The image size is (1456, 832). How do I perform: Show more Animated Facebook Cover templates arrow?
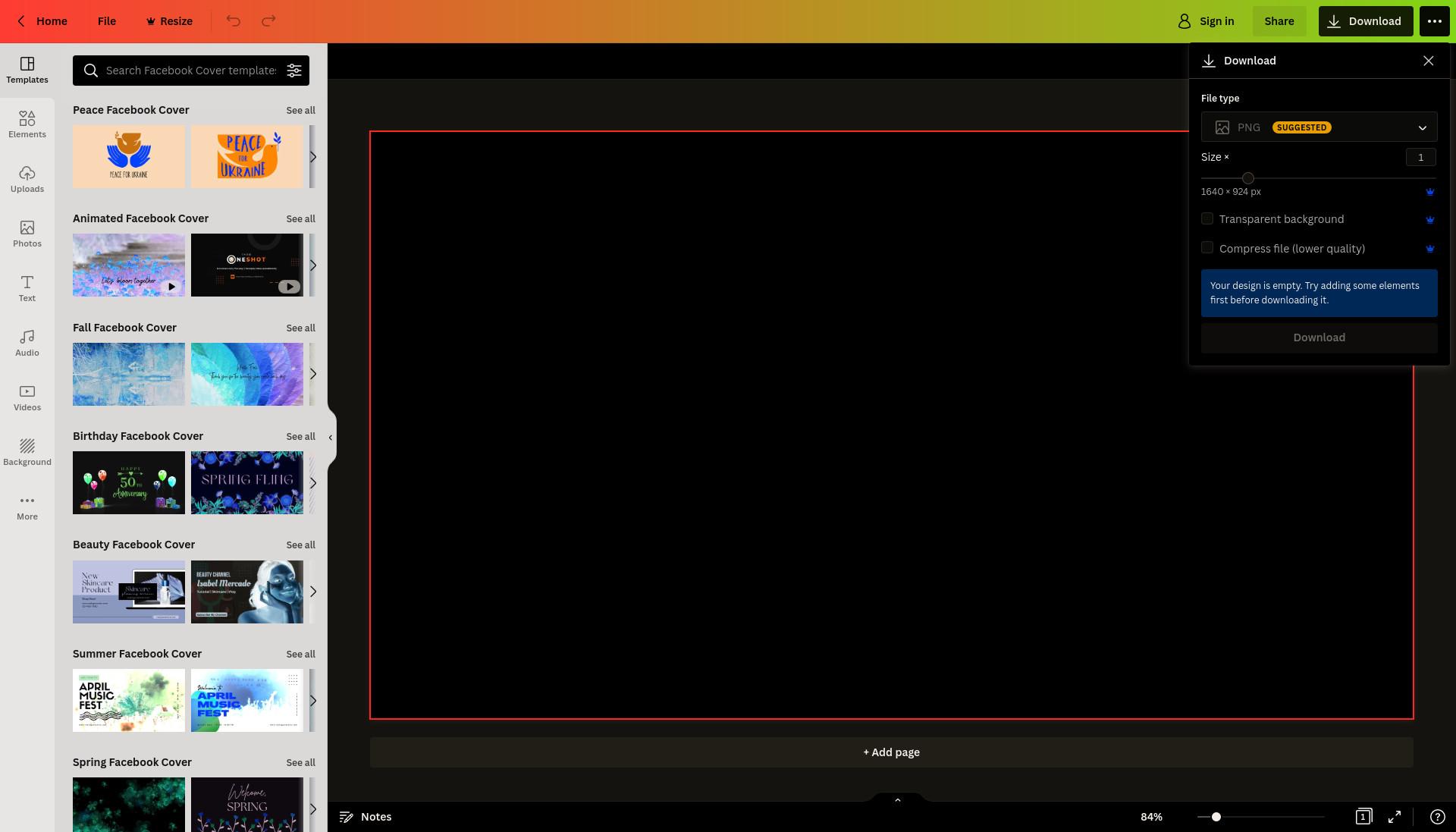[312, 265]
